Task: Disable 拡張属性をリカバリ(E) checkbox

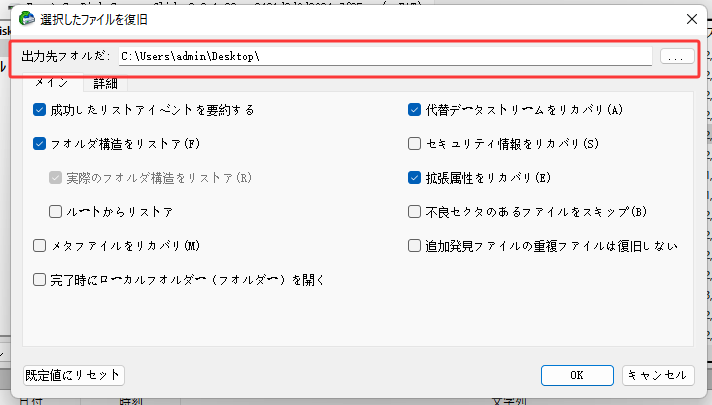Action: [x=415, y=178]
